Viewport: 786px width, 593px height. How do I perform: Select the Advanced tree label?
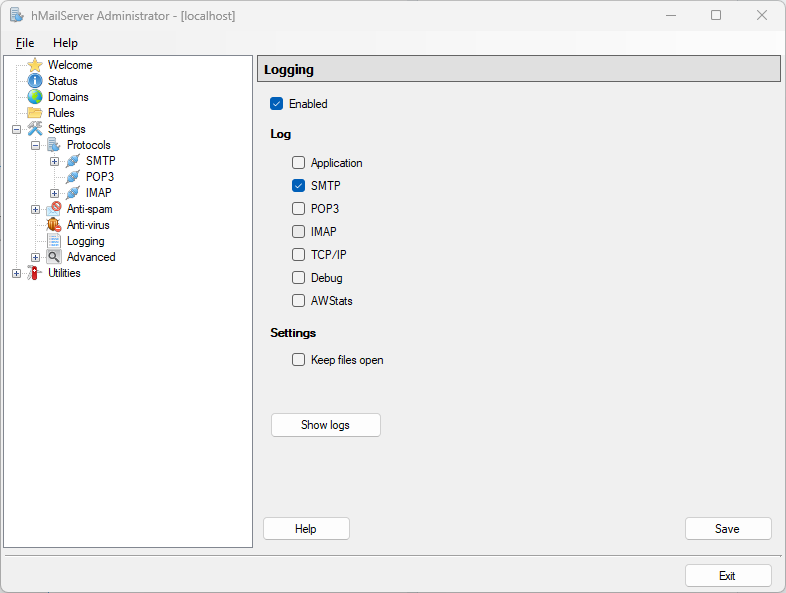[91, 257]
